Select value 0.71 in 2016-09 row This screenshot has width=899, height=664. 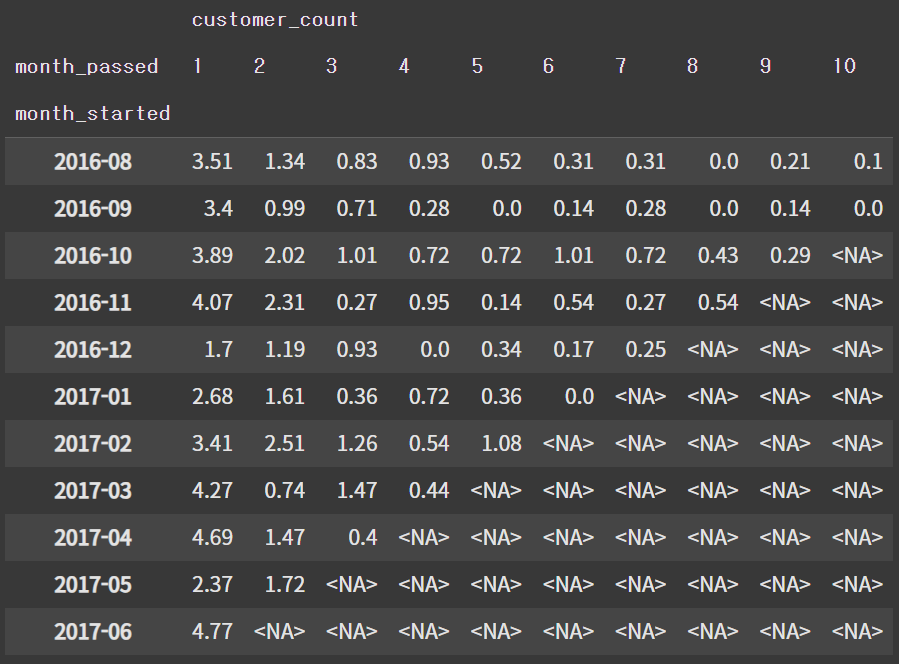pos(357,209)
